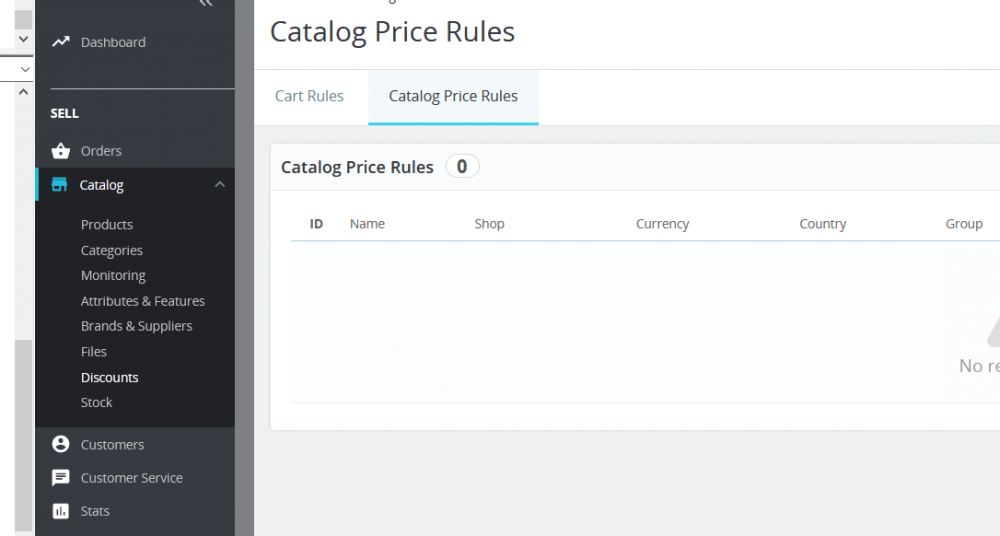1000x536 pixels.
Task: Open Attributes & Features page
Action: pos(143,301)
